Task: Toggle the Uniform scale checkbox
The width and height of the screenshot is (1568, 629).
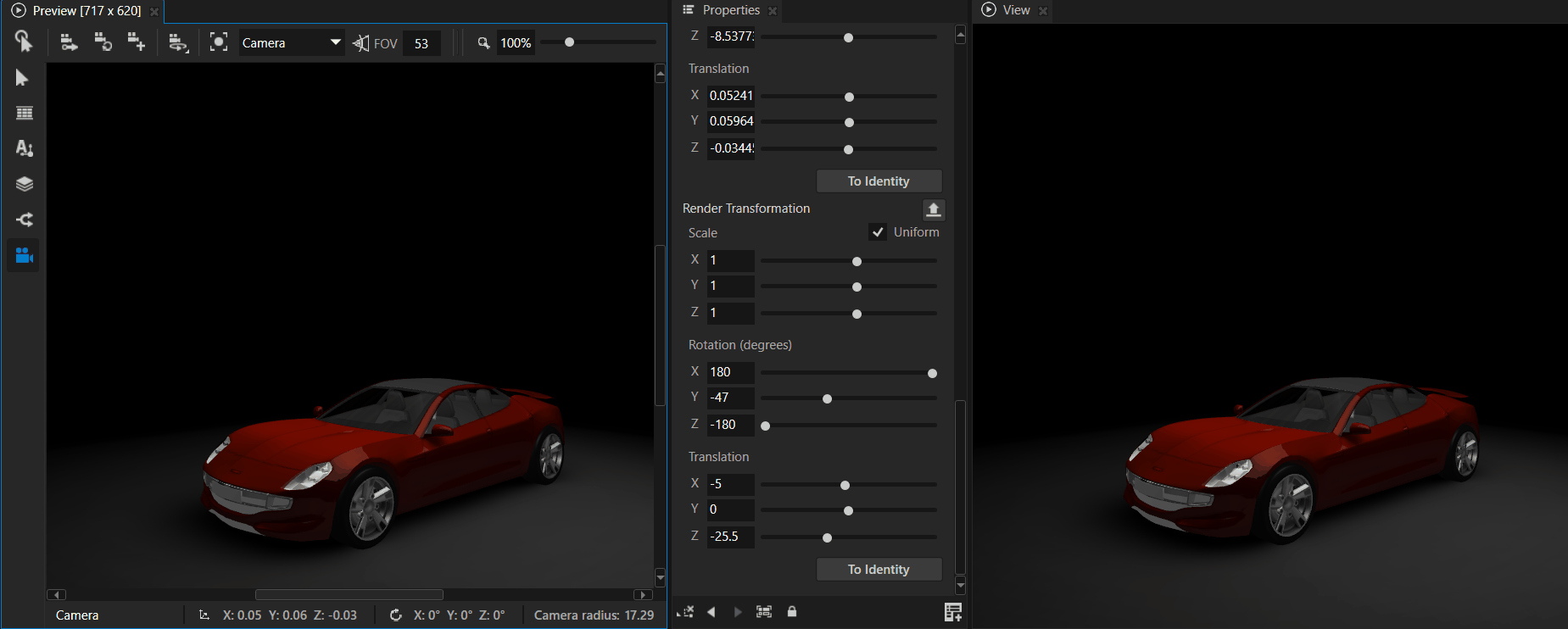Action: (878, 232)
